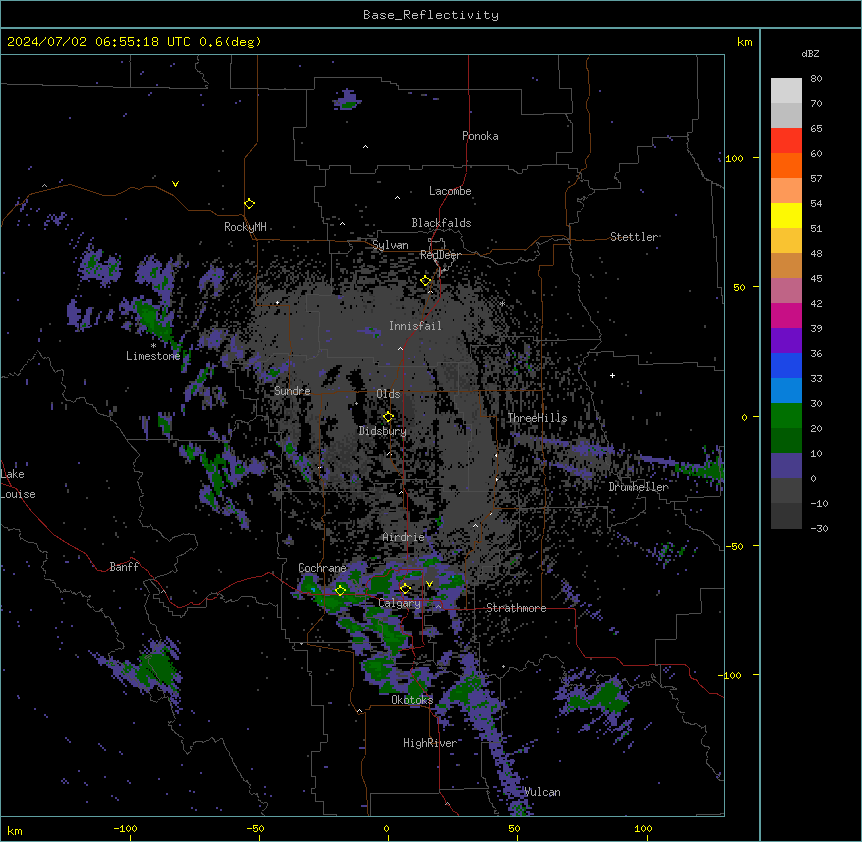Click the yellow diamond marker above Calgary label
This screenshot has width=862, height=842.
tap(405, 589)
